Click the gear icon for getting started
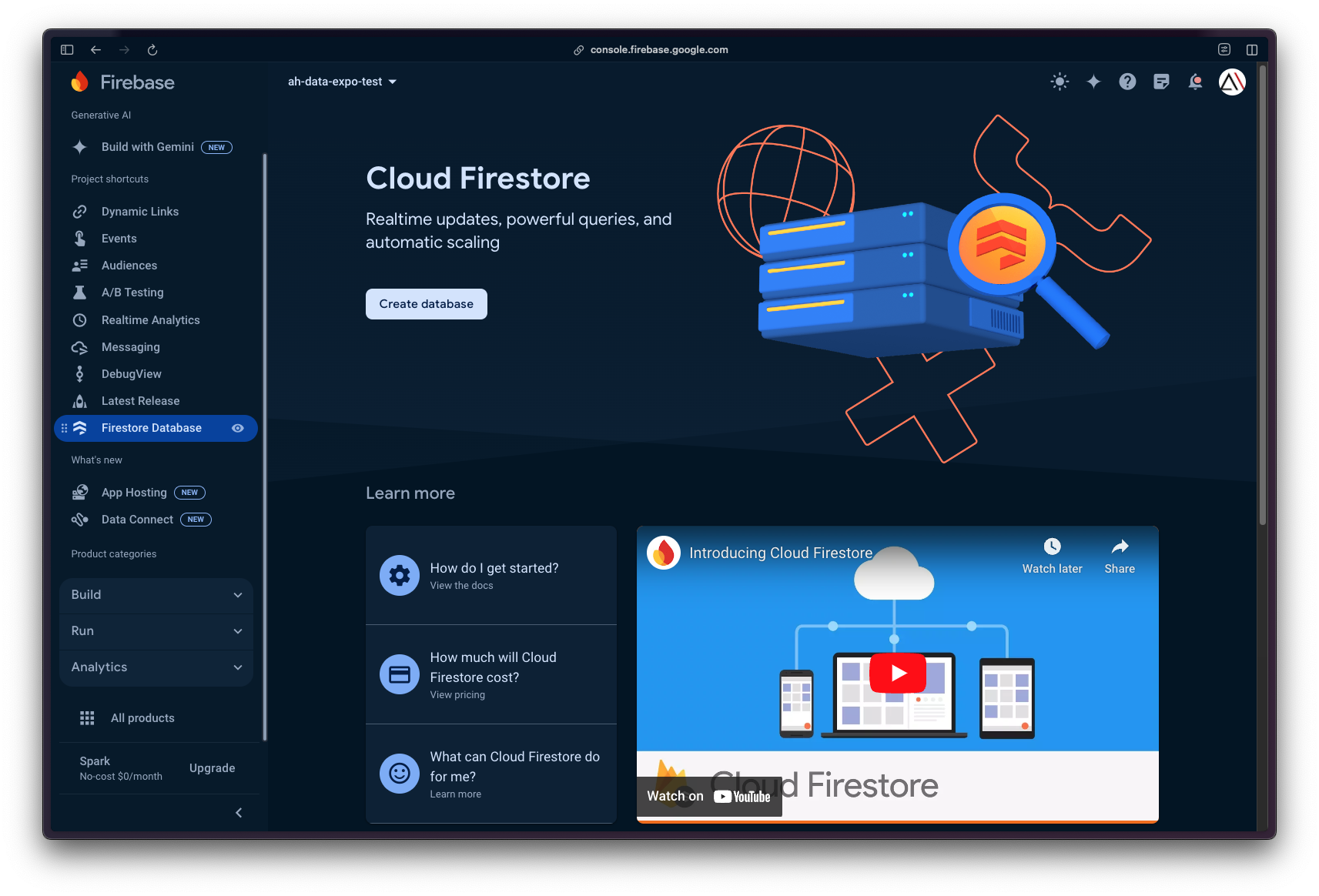Image resolution: width=1319 pixels, height=896 pixels. point(400,575)
